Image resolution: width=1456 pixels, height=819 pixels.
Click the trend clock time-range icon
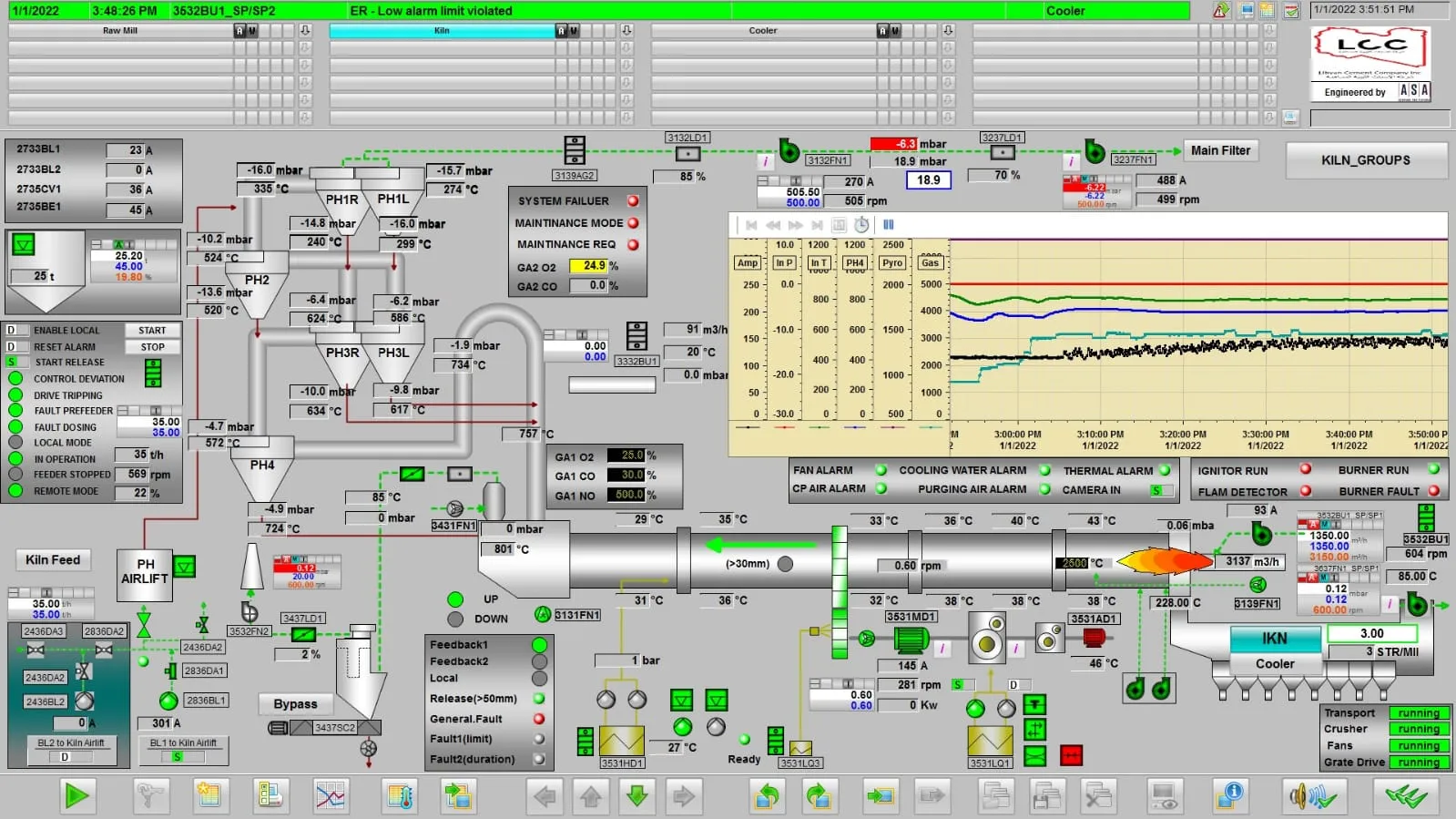point(861,224)
